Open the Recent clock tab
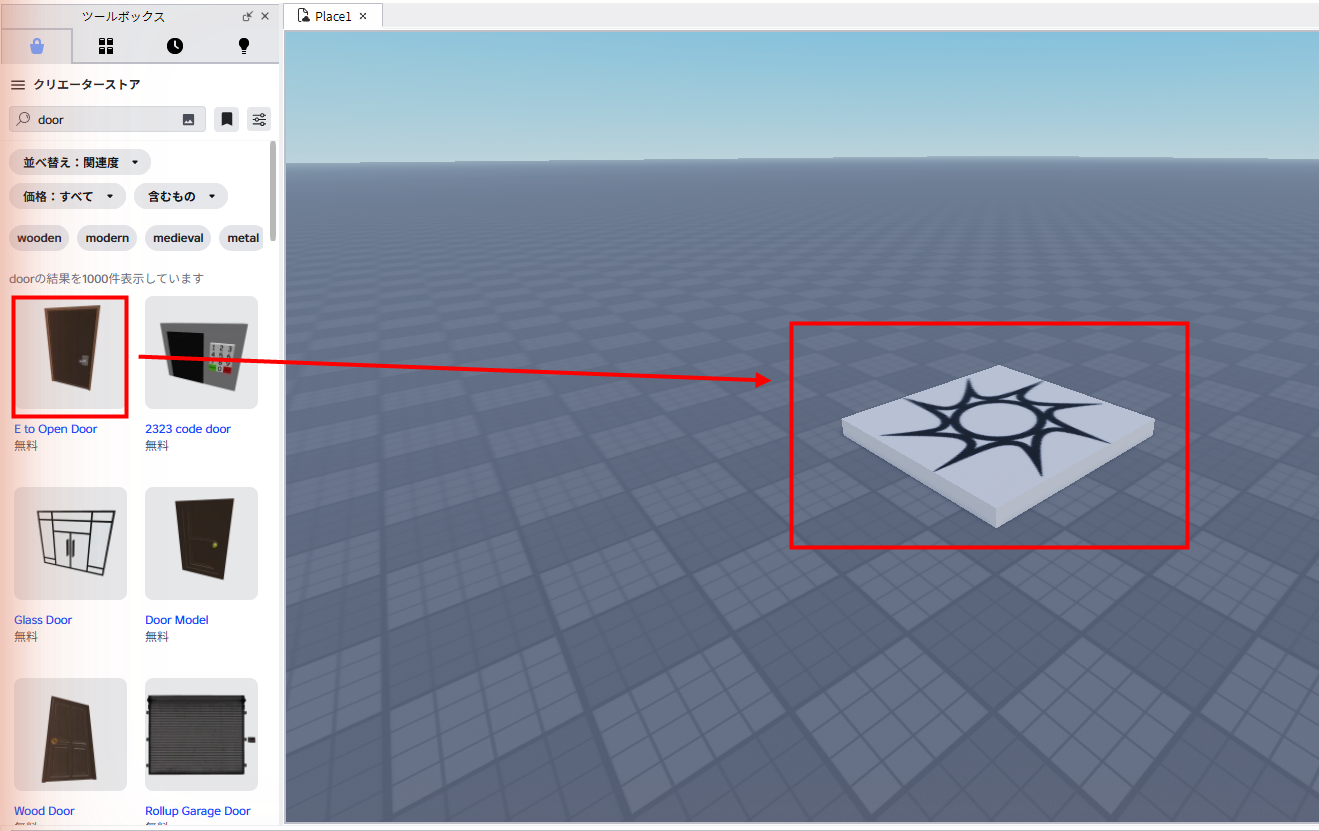This screenshot has height=831, width=1319. 175,46
